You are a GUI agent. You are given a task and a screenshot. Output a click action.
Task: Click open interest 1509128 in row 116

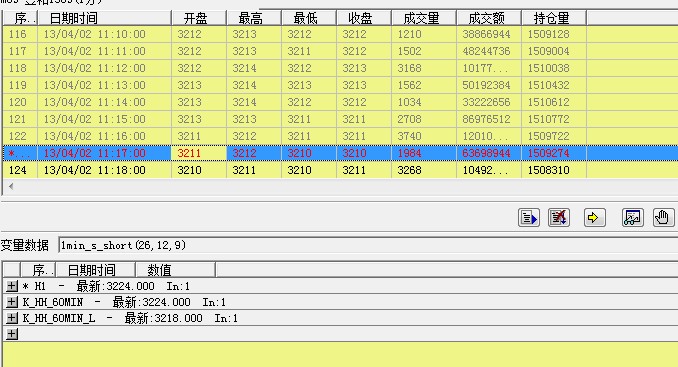click(x=548, y=34)
